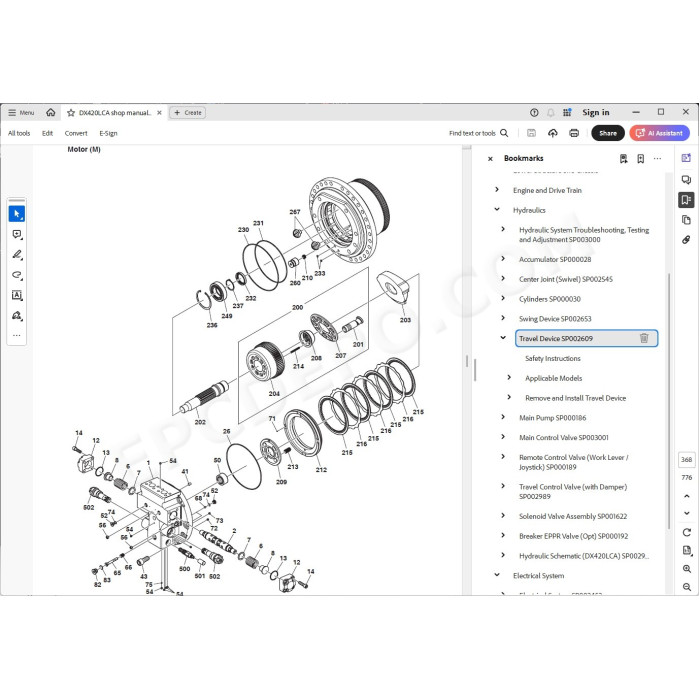Image resolution: width=700 pixels, height=700 pixels.
Task: Expand the Engine and Drive Train bookmark
Action: coord(497,190)
